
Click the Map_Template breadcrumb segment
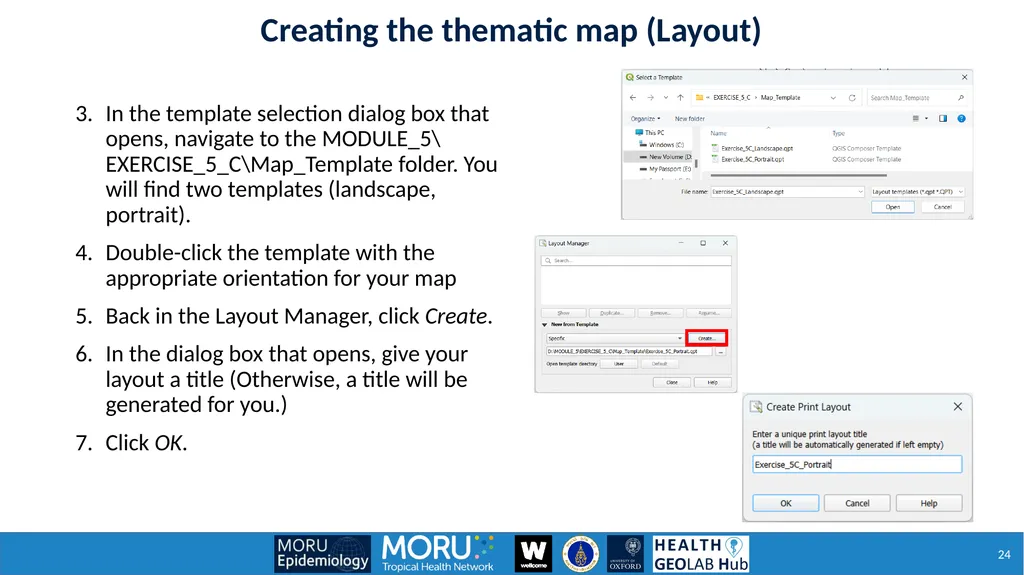pyautogui.click(x=780, y=97)
